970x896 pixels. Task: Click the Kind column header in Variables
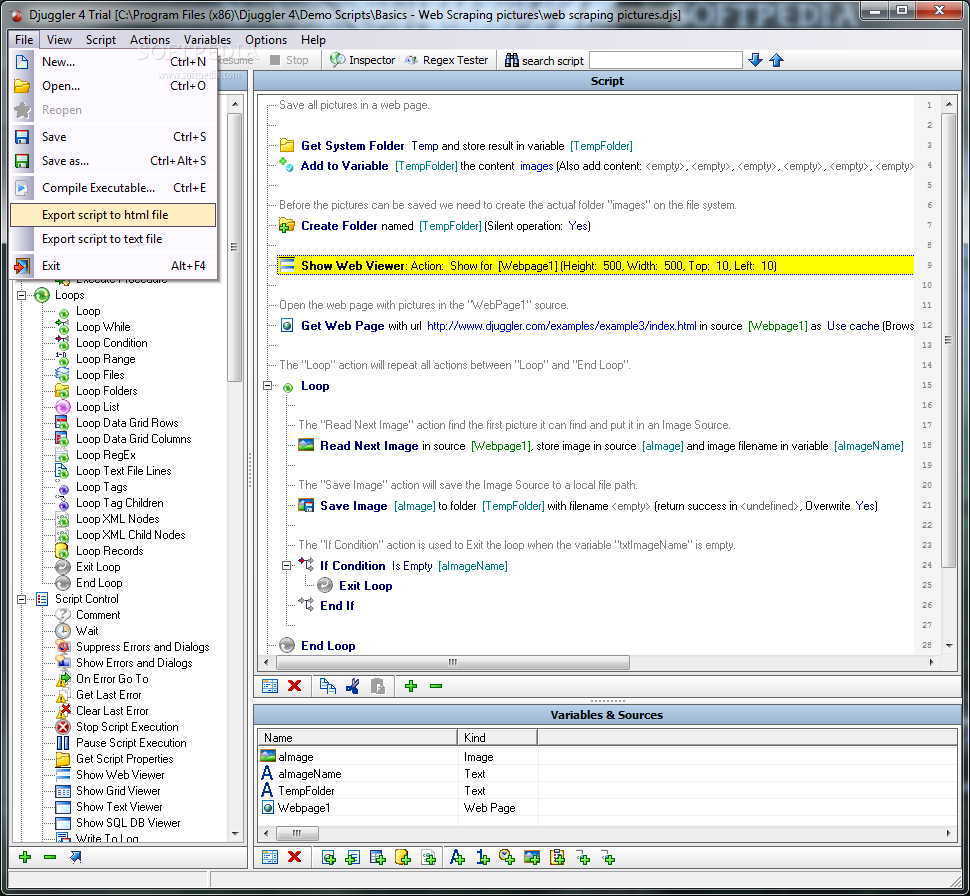coord(497,738)
